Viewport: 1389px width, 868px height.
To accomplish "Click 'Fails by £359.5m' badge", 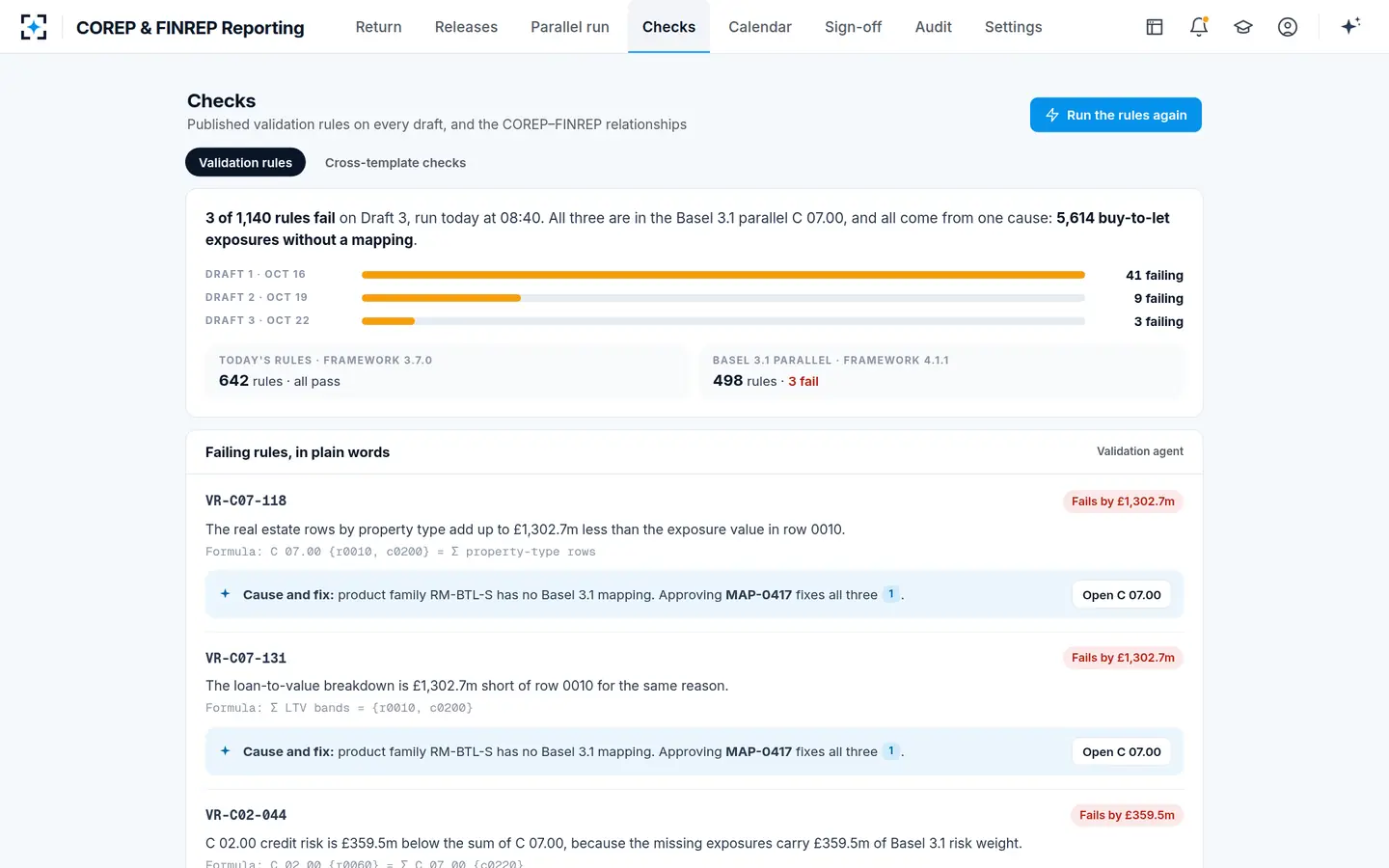I will tap(1127, 815).
